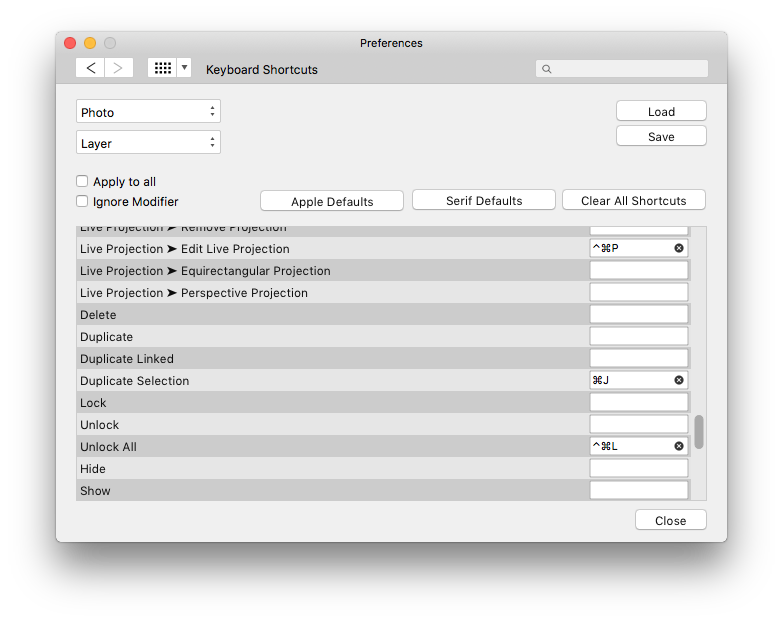Viewport: 783px width, 622px height.
Task: Clear the Edit Live Projection shortcut
Action: click(679, 248)
